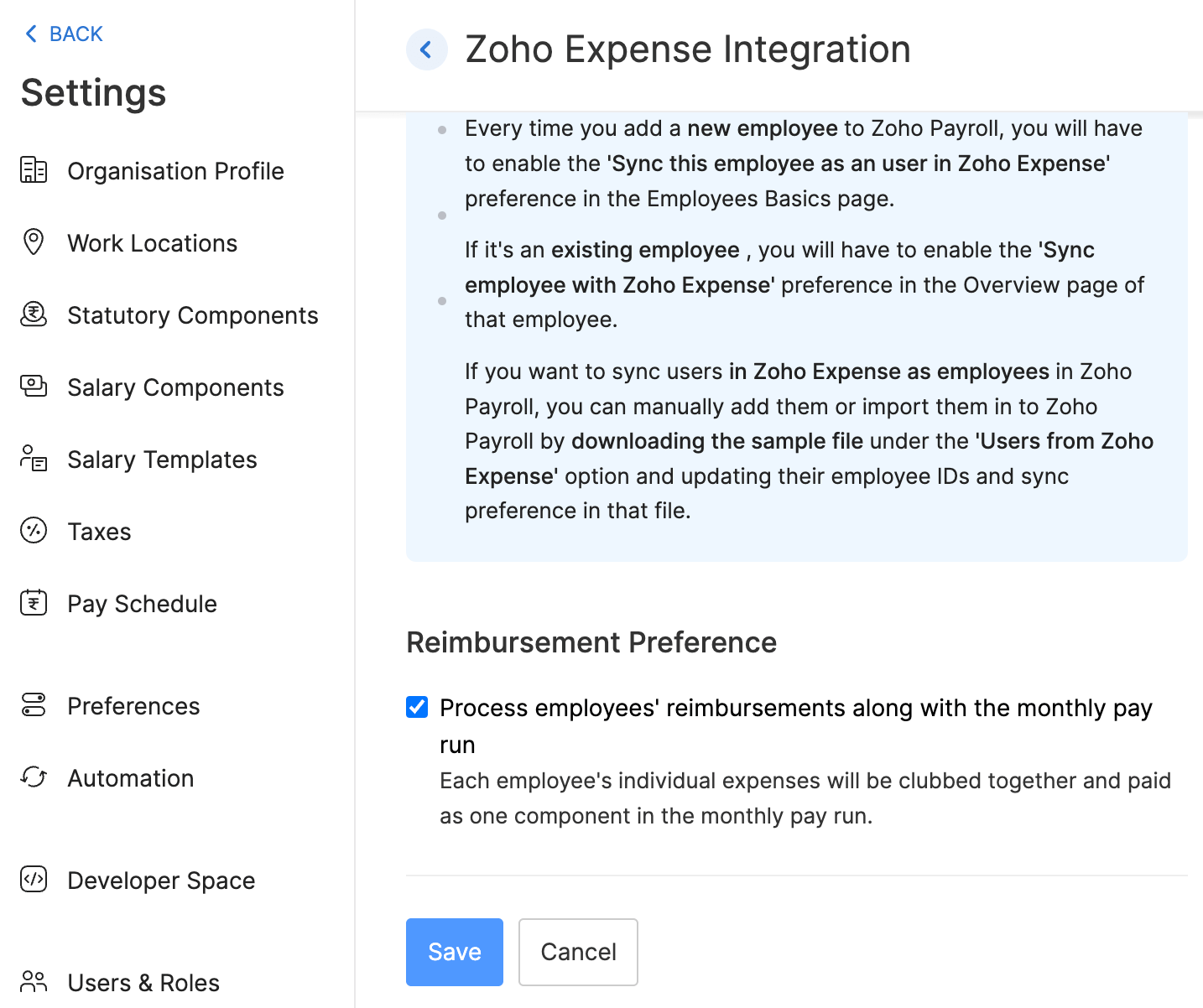
Task: Click the Salary Templates icon
Action: pos(34,459)
